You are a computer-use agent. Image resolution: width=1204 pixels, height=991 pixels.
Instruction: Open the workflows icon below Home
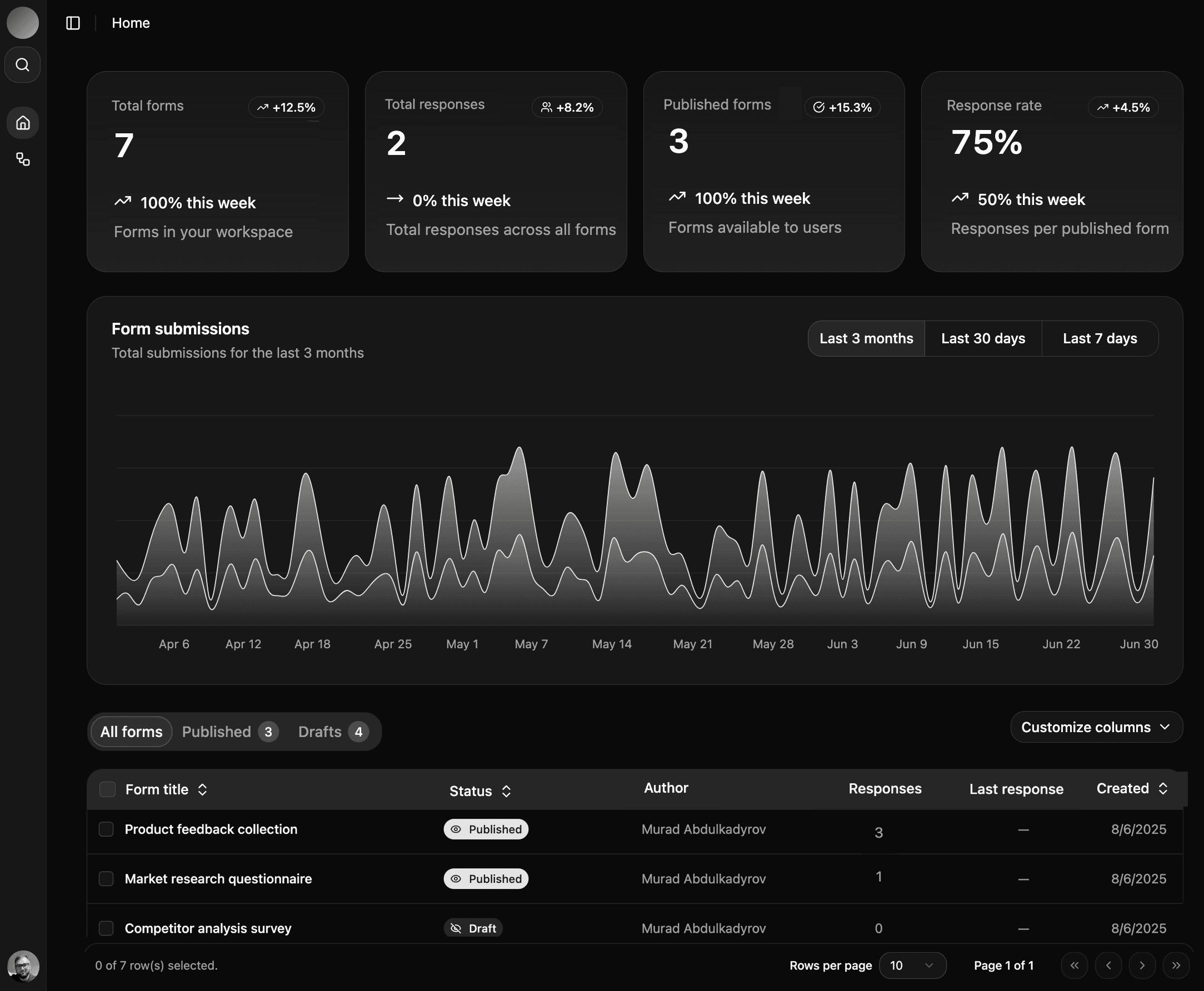point(23,159)
